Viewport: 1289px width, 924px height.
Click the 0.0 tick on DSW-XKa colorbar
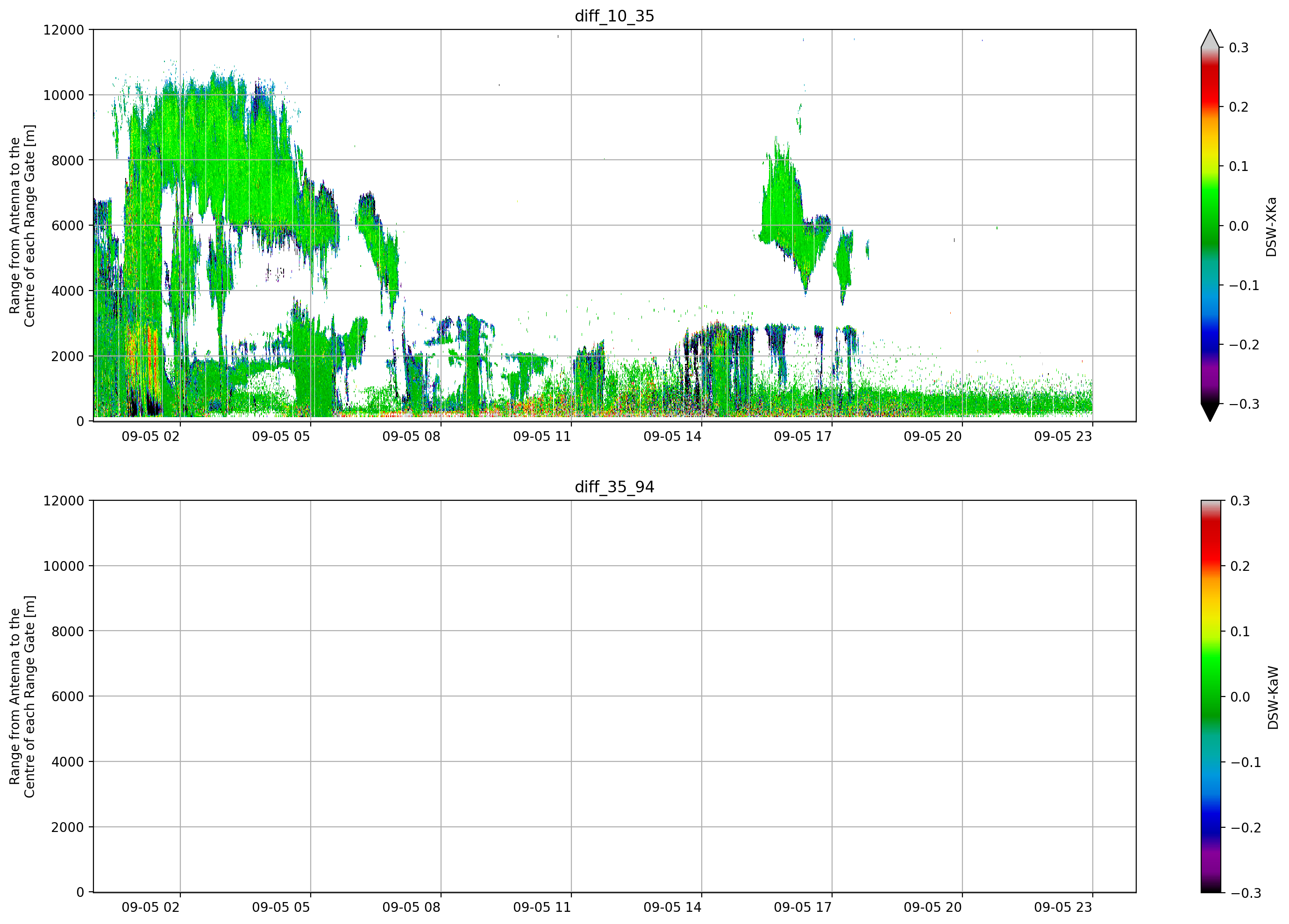[1239, 226]
